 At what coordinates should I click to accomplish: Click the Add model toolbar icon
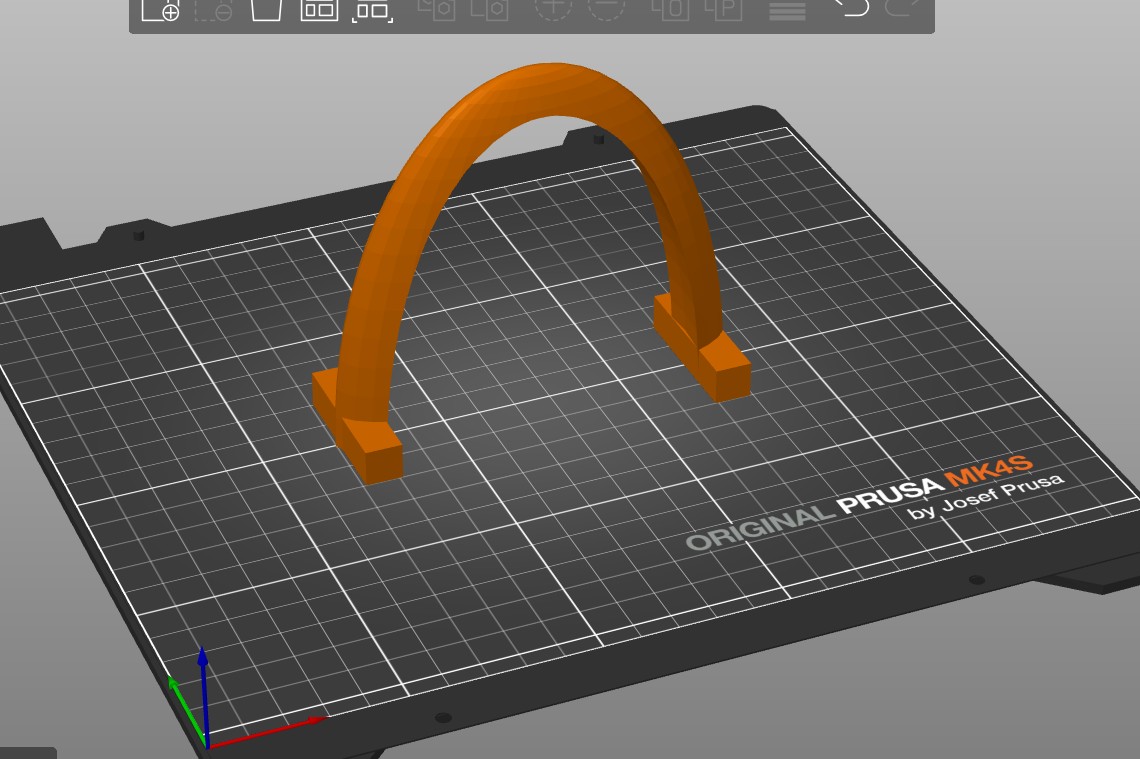coord(161,9)
